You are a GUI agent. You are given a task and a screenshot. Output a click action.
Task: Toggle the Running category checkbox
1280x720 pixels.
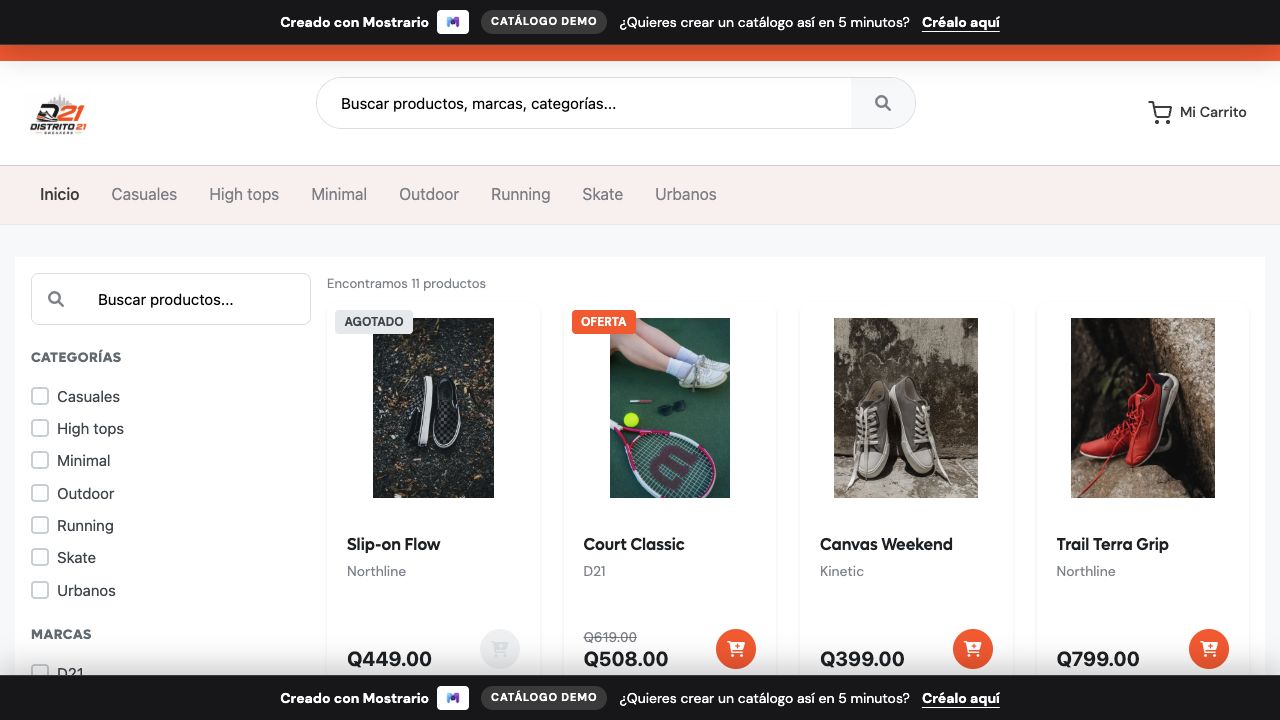[40, 525]
